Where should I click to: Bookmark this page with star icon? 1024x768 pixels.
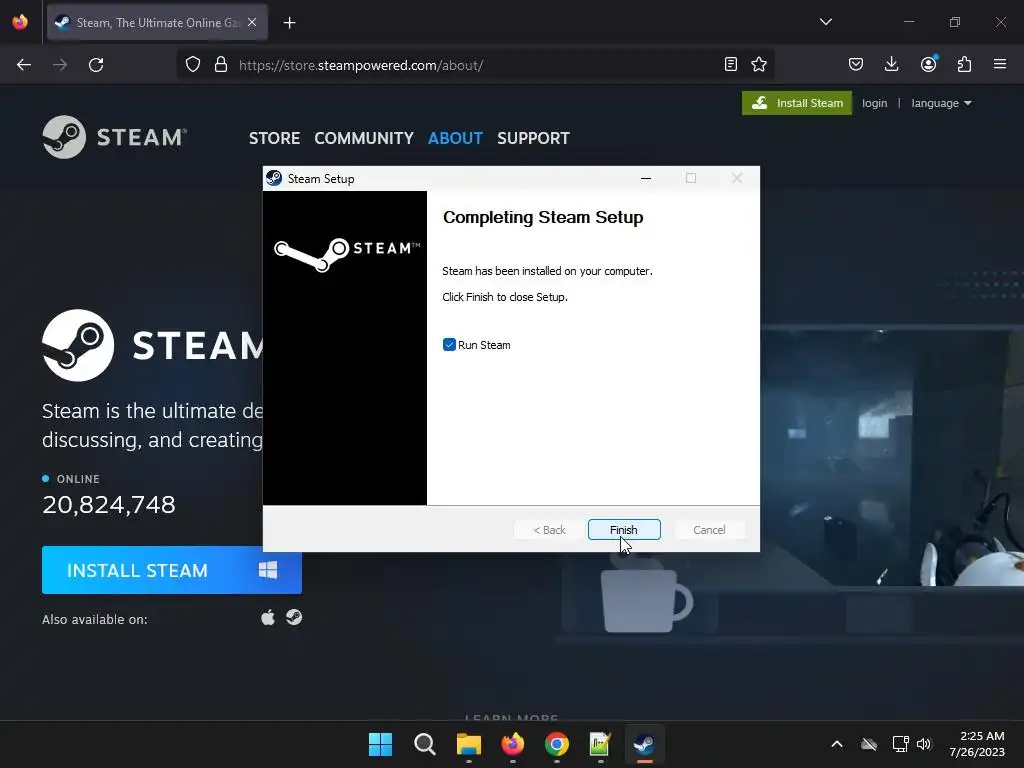pyautogui.click(x=759, y=64)
